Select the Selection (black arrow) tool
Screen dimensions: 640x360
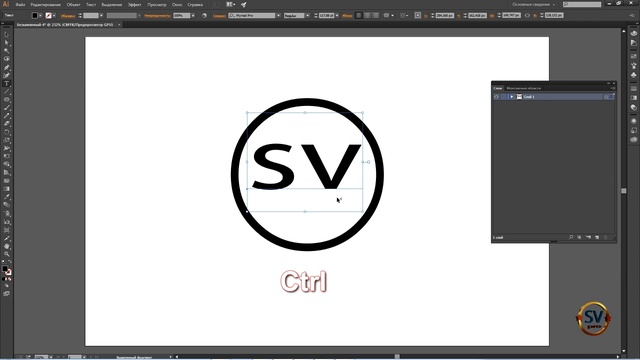(x=7, y=35)
